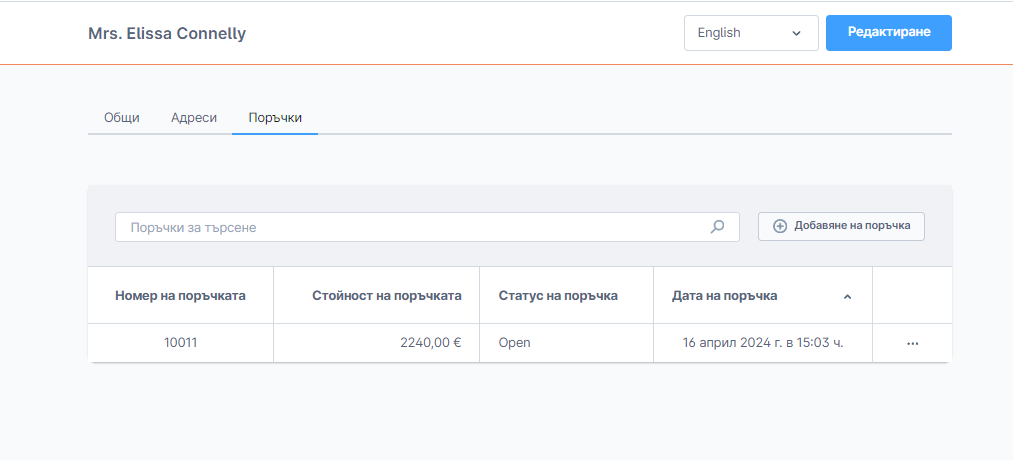1013x460 pixels.
Task: Click the Дата на поръчка header label
Action: point(724,296)
